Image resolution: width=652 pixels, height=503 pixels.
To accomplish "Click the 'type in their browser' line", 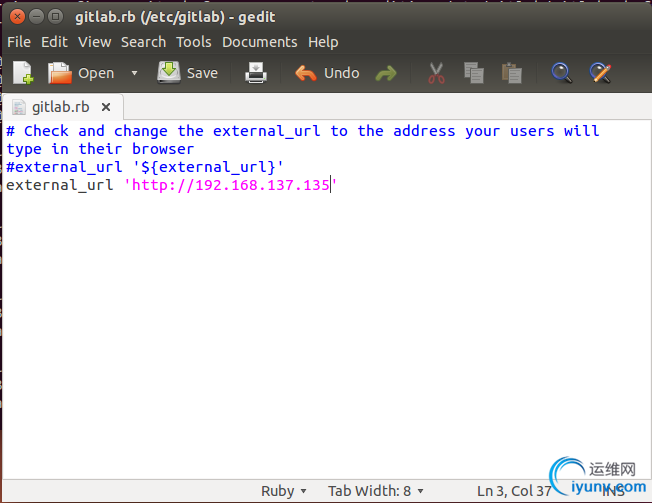I will (100, 149).
